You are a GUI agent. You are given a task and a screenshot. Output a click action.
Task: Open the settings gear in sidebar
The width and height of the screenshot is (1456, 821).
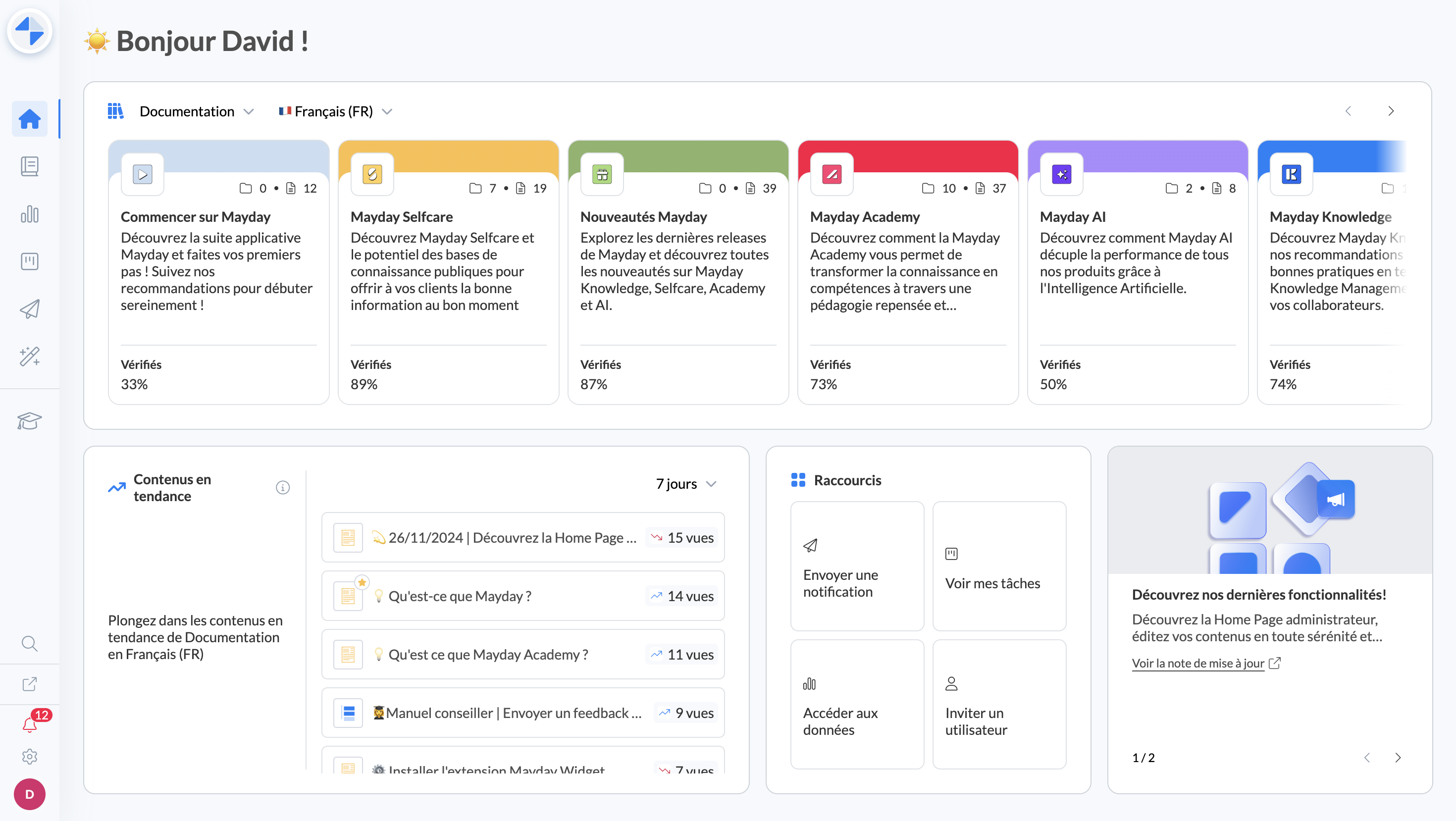click(x=29, y=757)
